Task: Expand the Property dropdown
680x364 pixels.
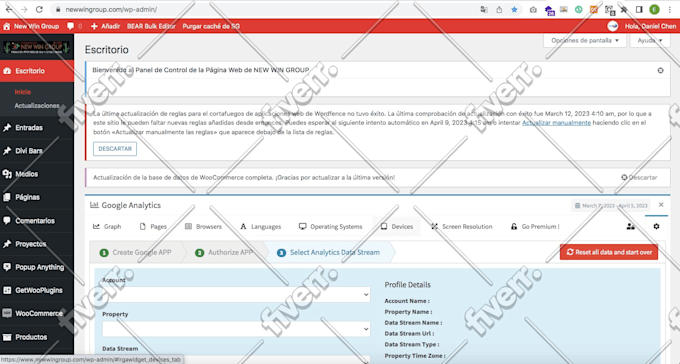Action: coord(236,329)
